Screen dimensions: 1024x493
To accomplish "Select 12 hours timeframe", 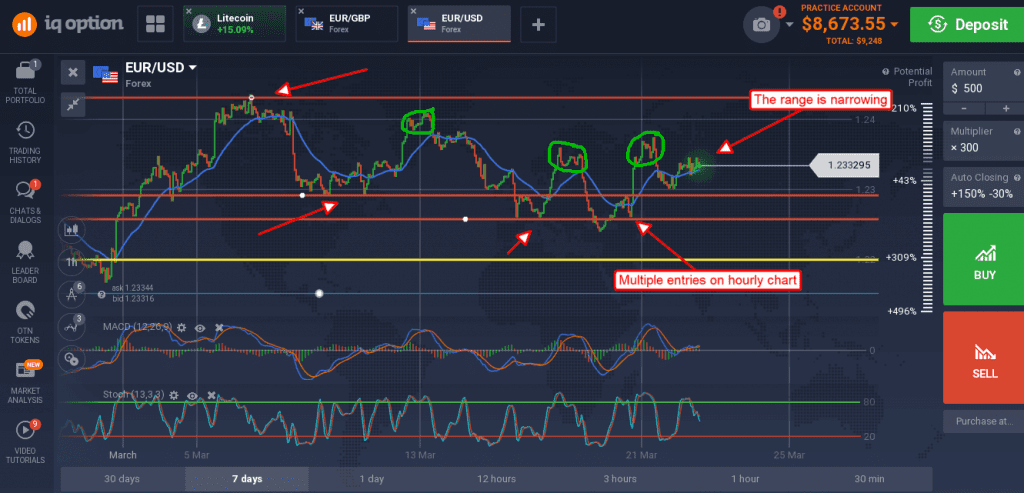I will tap(496, 479).
